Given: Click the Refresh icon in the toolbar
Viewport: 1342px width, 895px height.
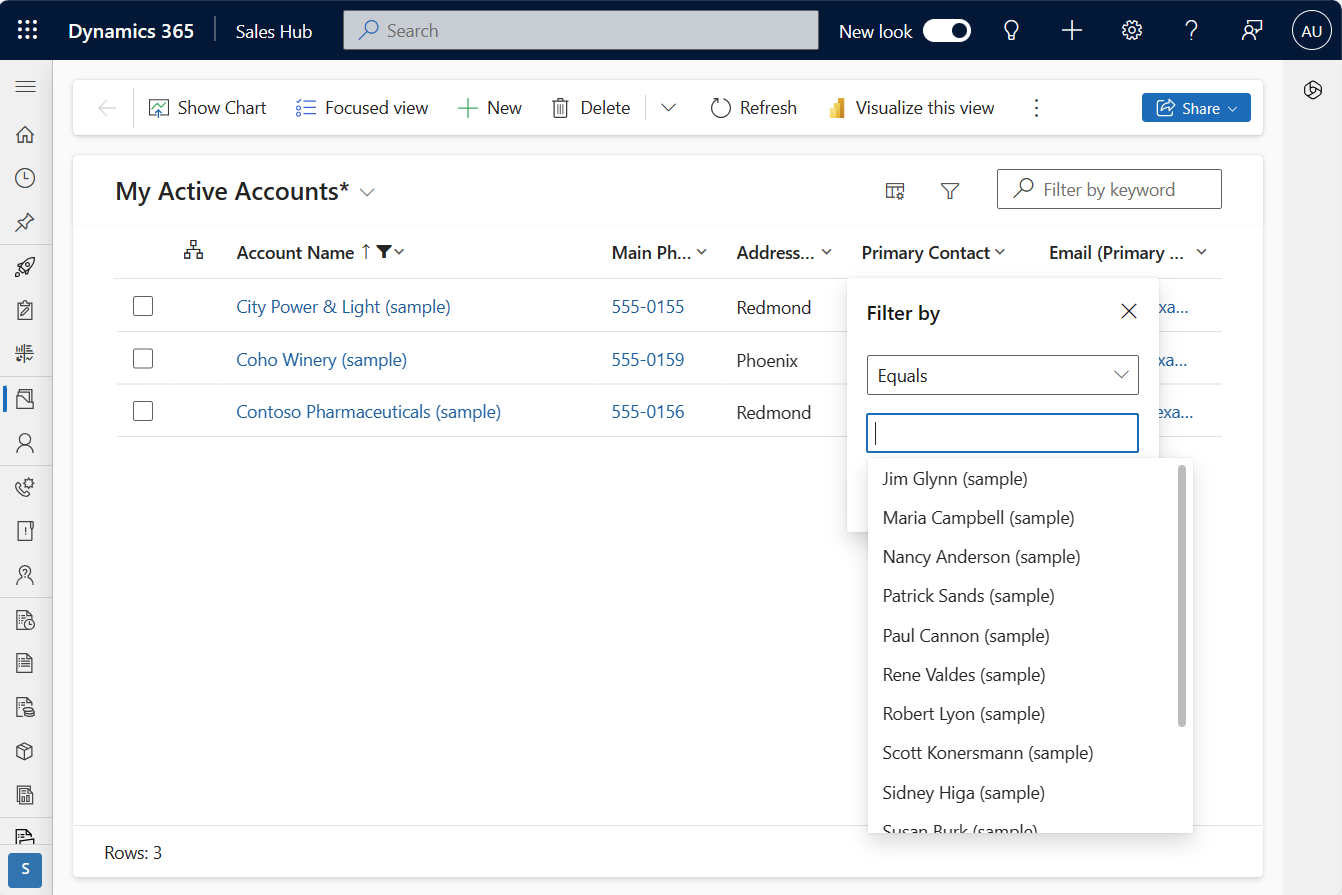Looking at the screenshot, I should [720, 107].
